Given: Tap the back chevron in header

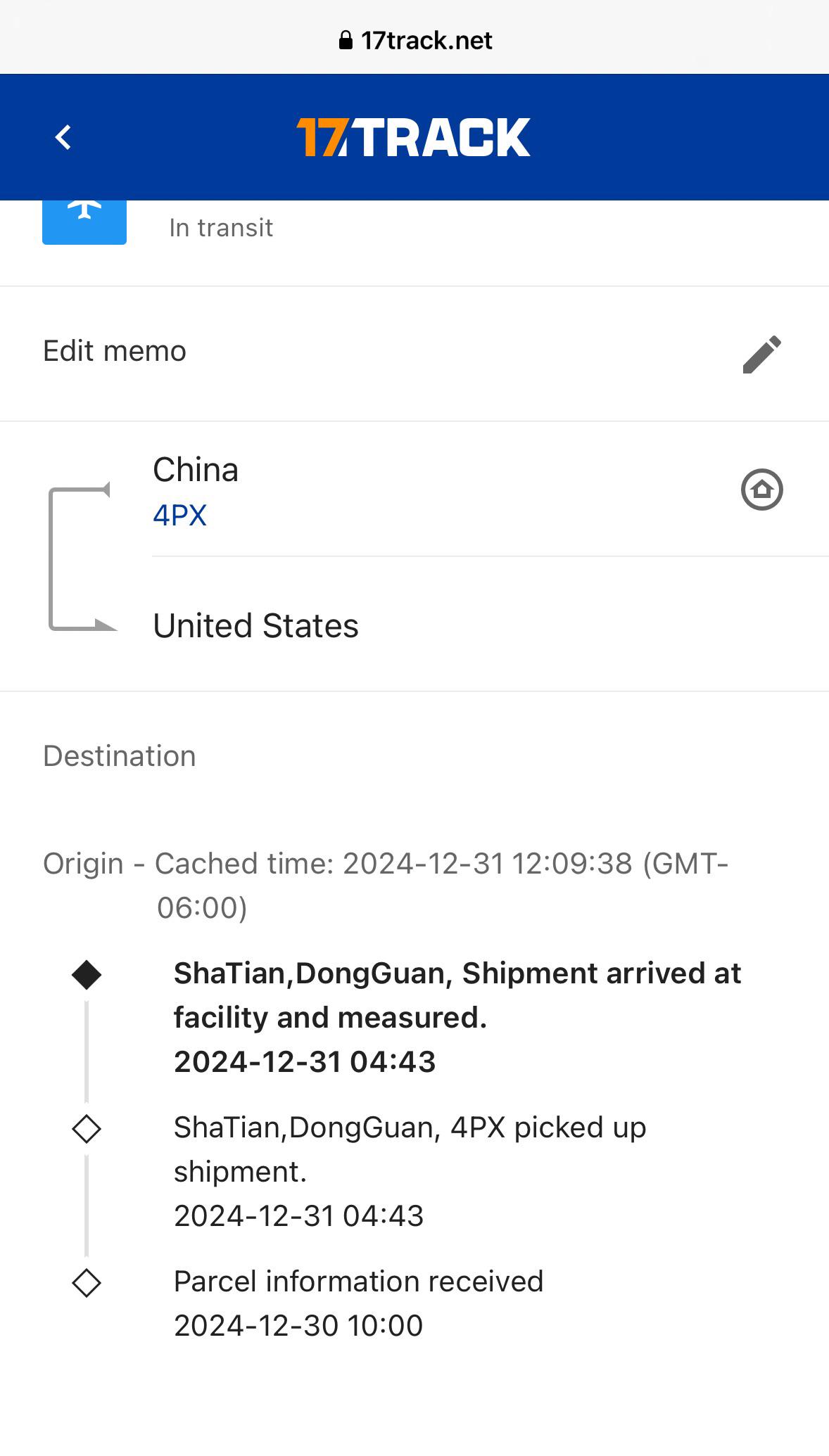Looking at the screenshot, I should [63, 137].
